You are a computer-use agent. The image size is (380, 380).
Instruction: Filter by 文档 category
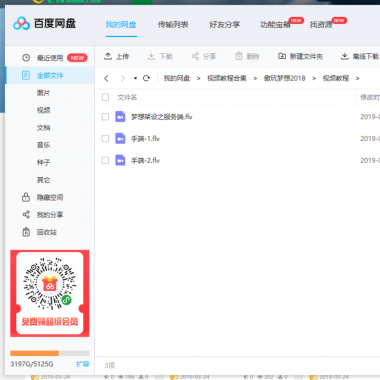click(x=43, y=128)
